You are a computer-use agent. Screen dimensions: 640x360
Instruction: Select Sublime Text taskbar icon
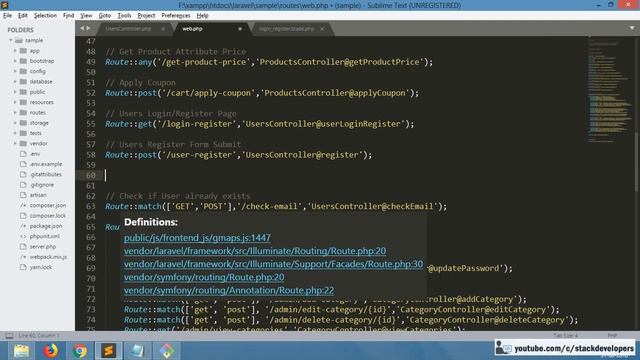pyautogui.click(x=109, y=351)
